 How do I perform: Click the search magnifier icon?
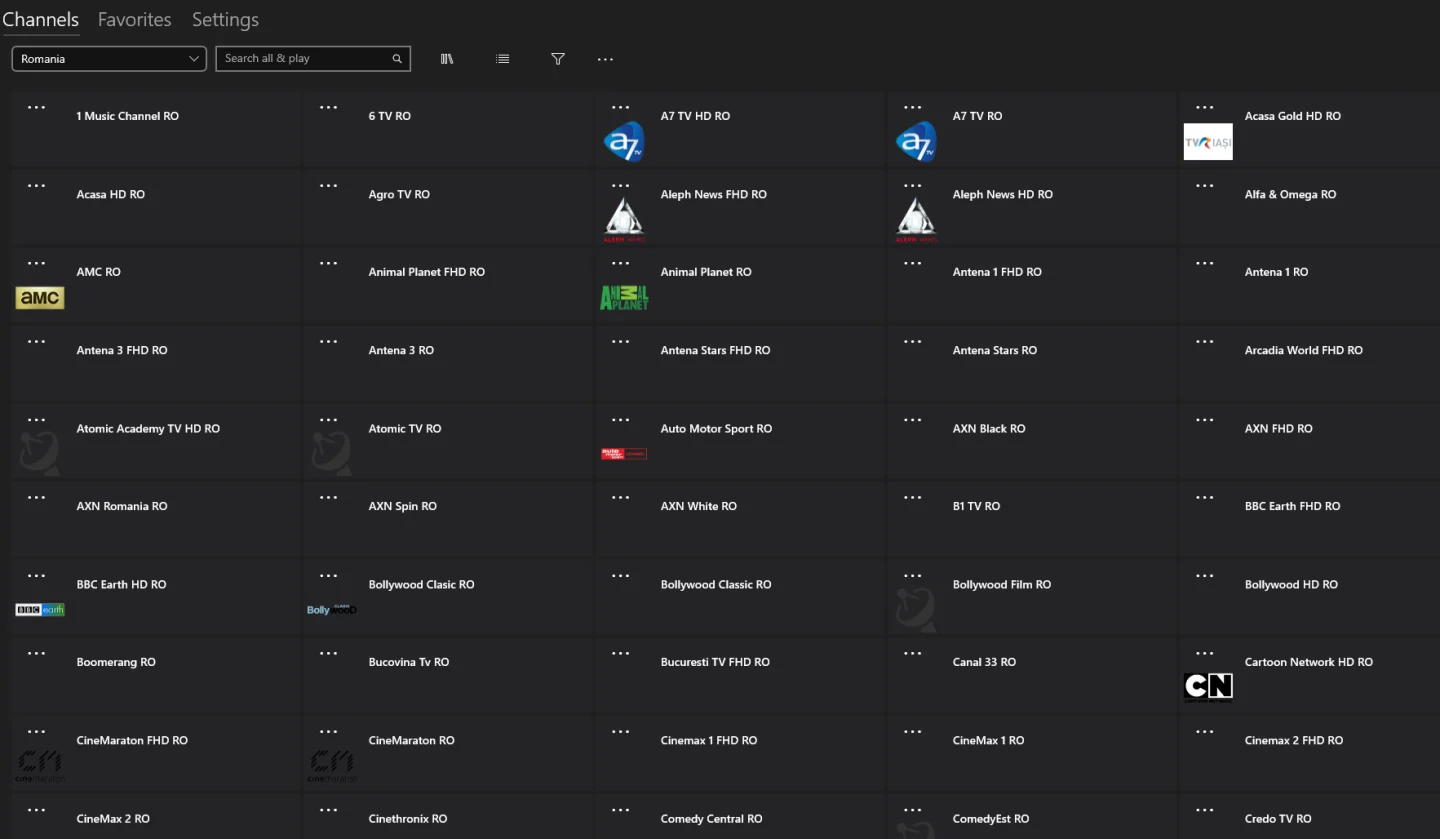tap(397, 59)
